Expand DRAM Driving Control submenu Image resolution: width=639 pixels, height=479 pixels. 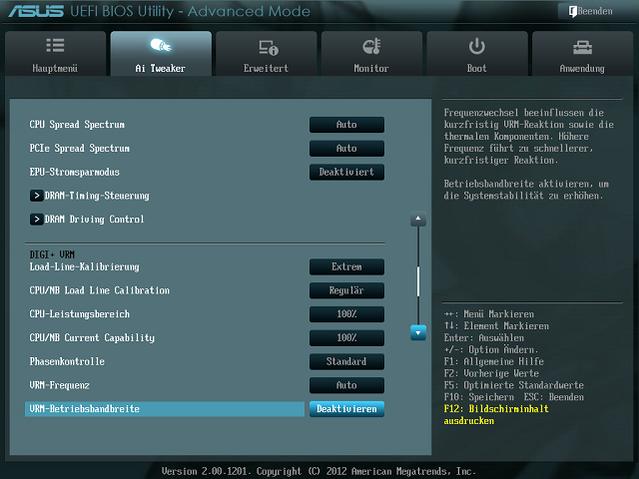tap(87, 219)
